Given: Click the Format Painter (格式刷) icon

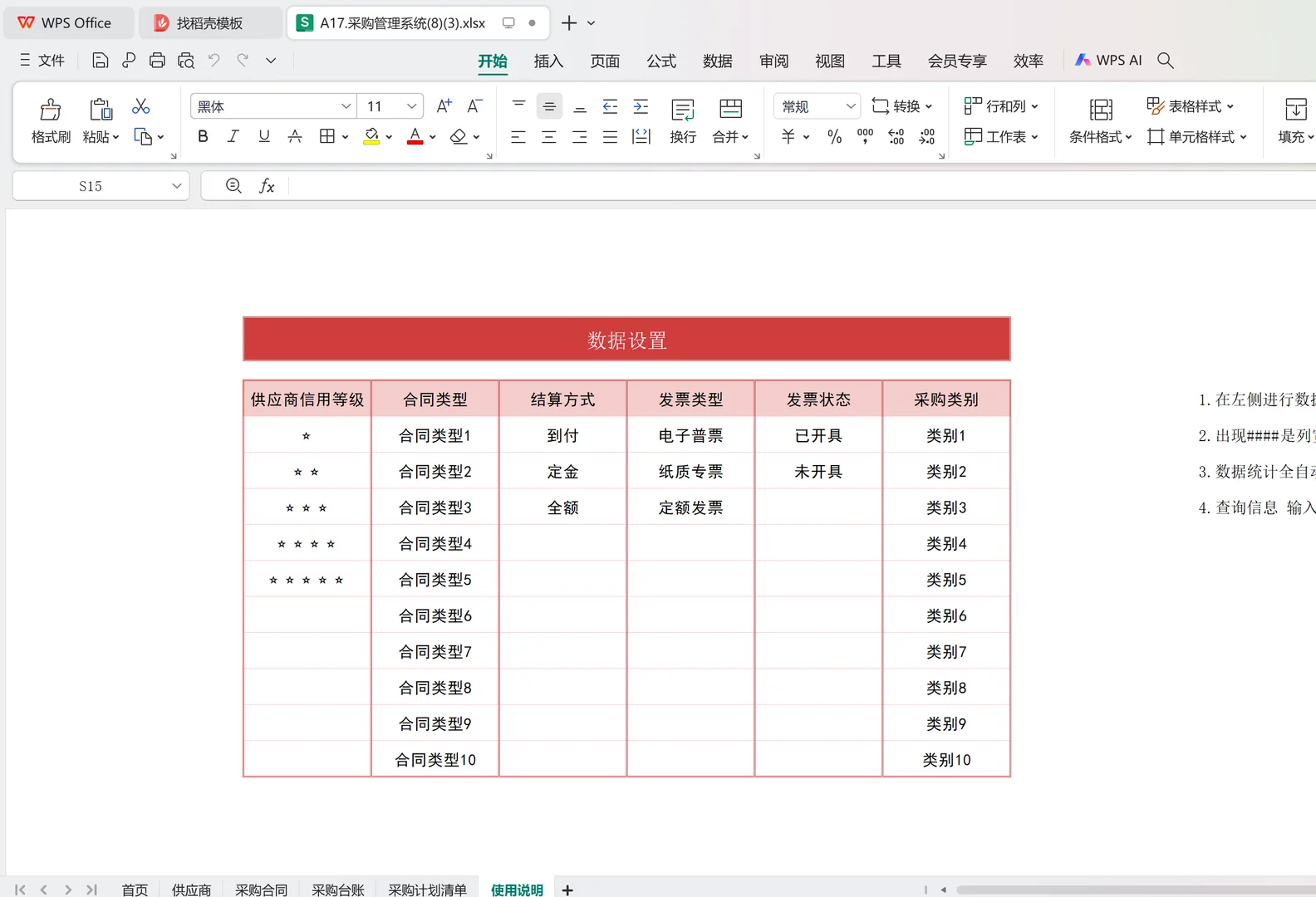Looking at the screenshot, I should point(51,109).
